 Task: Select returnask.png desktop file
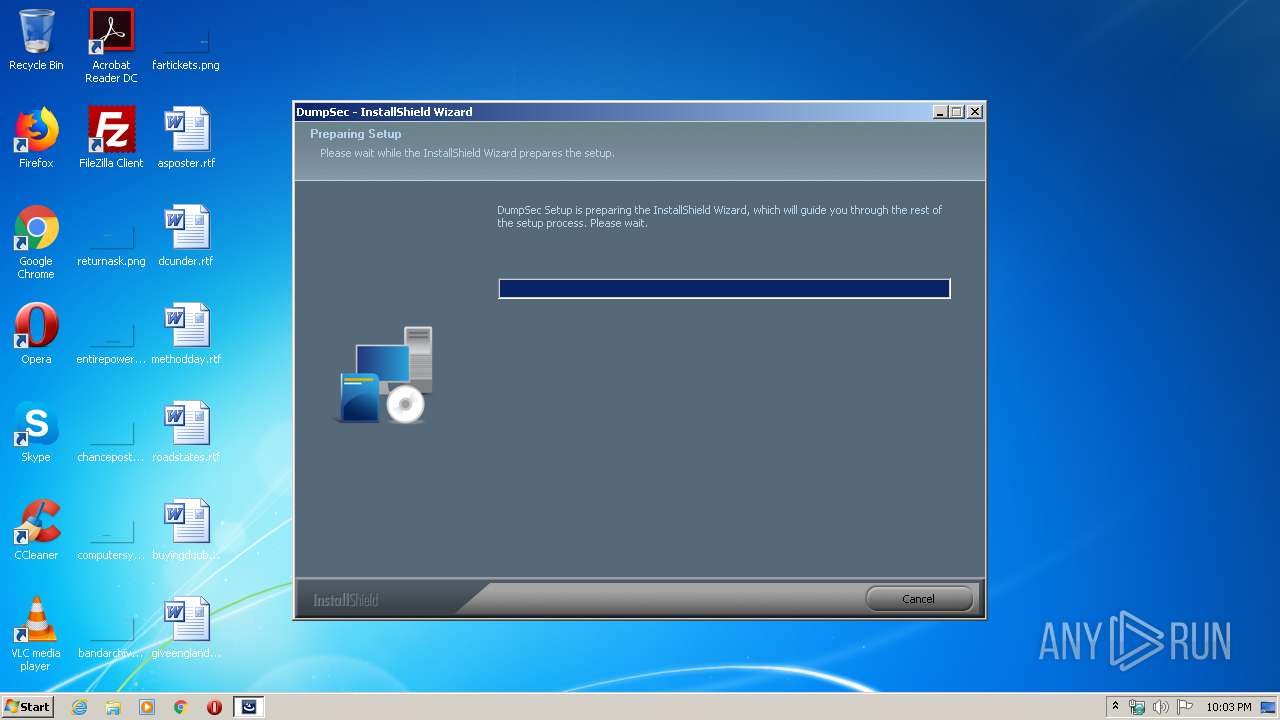(x=111, y=237)
